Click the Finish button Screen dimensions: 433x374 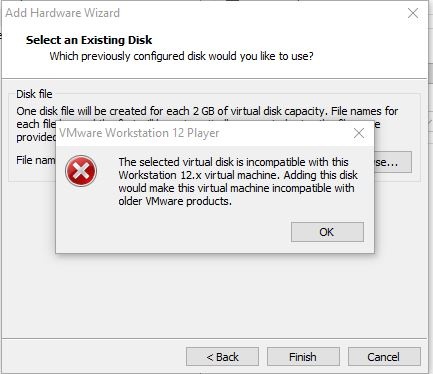pyautogui.click(x=303, y=357)
